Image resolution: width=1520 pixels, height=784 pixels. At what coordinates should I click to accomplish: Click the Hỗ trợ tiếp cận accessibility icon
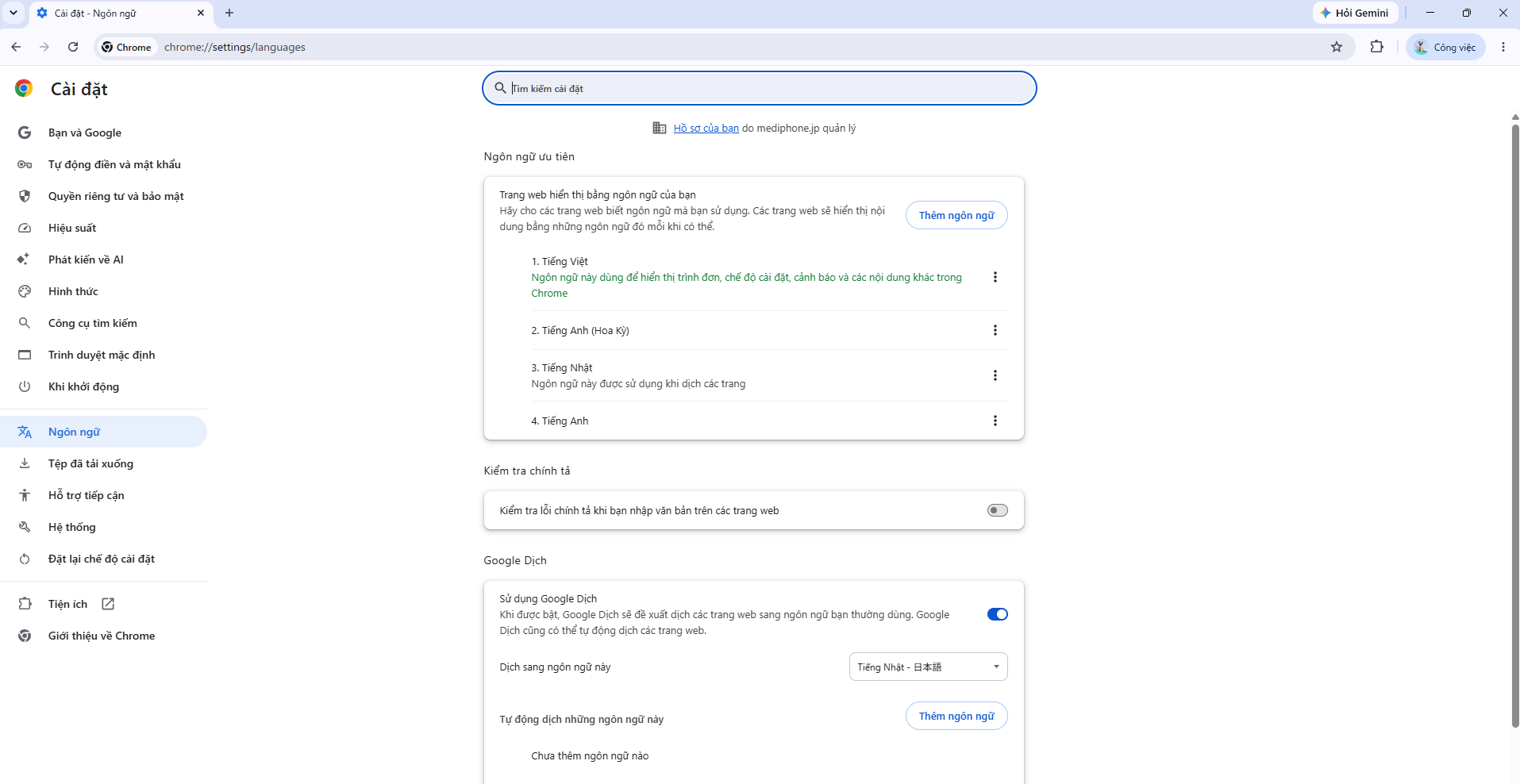[25, 495]
